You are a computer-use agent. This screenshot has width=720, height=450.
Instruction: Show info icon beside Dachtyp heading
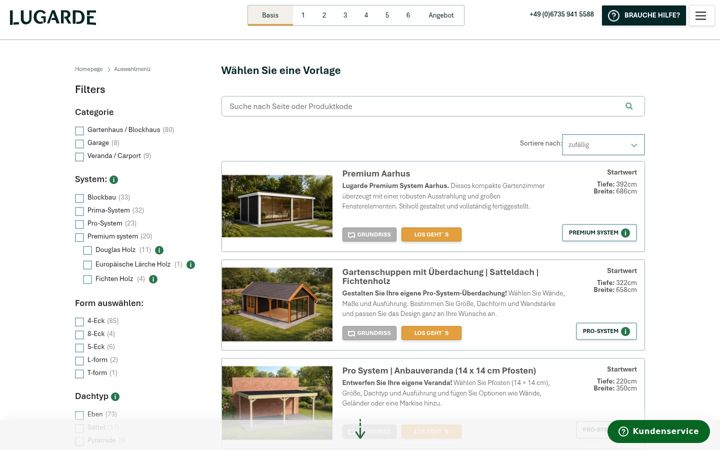click(x=115, y=396)
